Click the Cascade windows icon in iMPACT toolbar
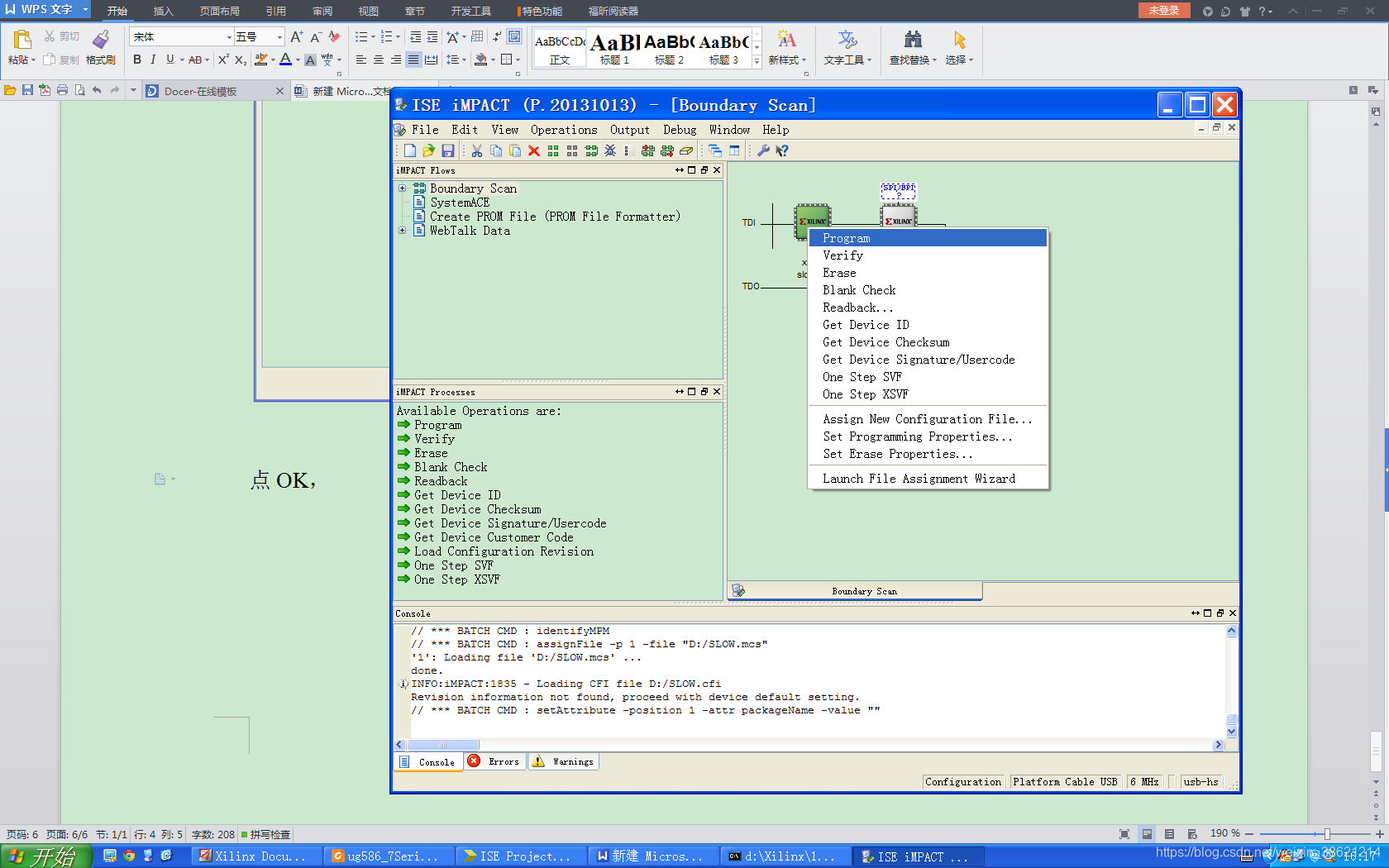 pos(715,150)
